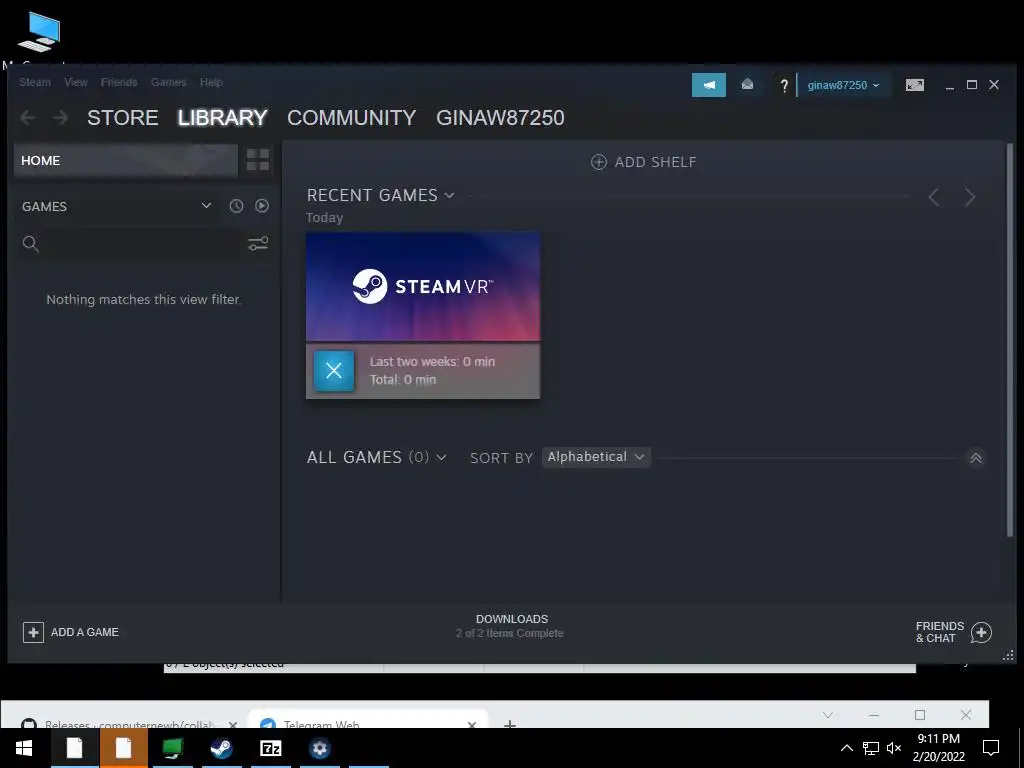The height and width of the screenshot is (768, 1024).
Task: Open gear settings app in taskbar
Action: pyautogui.click(x=319, y=748)
